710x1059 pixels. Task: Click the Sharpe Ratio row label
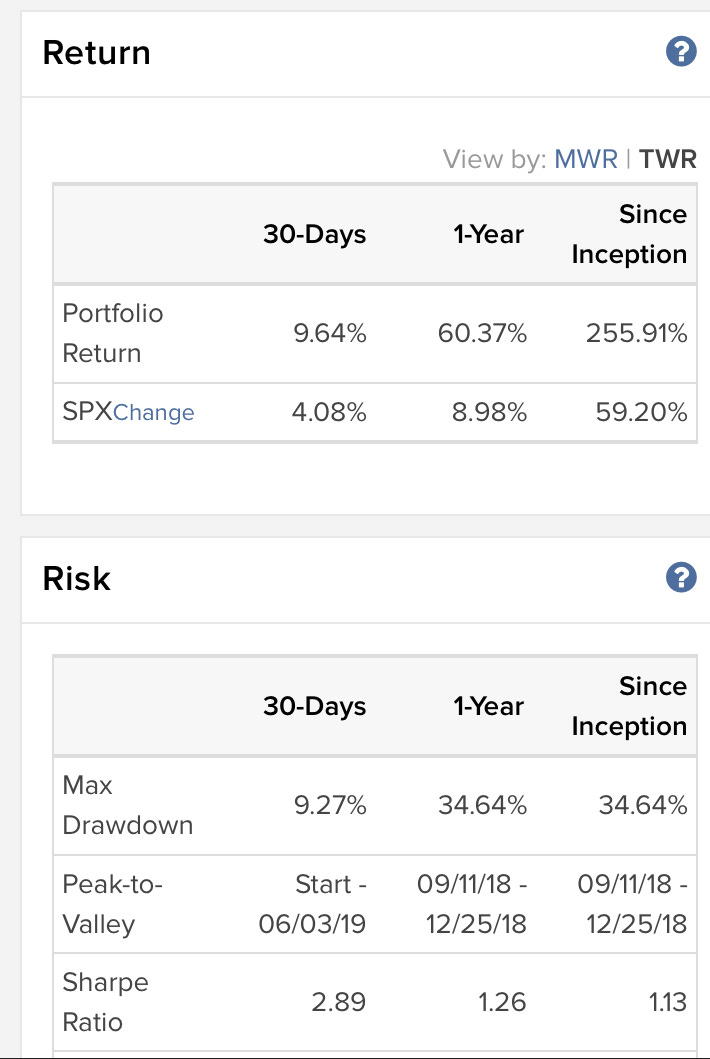click(x=105, y=1002)
